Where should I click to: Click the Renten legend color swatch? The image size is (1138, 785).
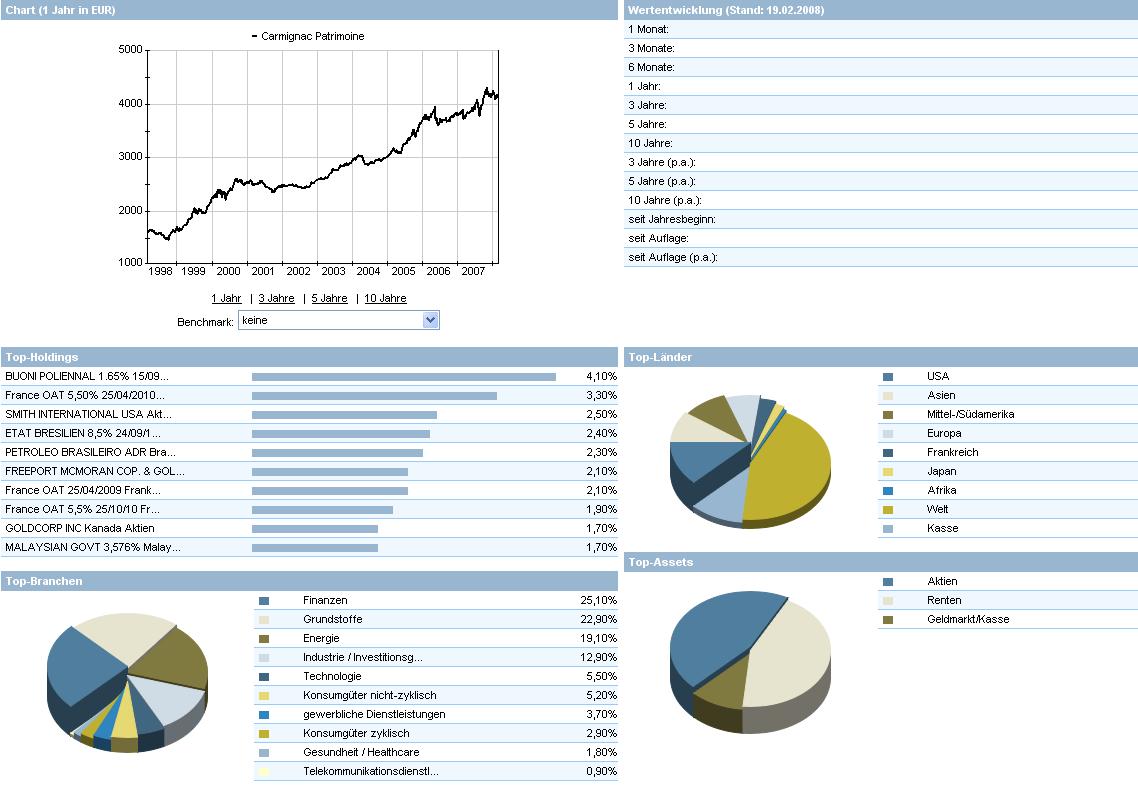coord(888,601)
